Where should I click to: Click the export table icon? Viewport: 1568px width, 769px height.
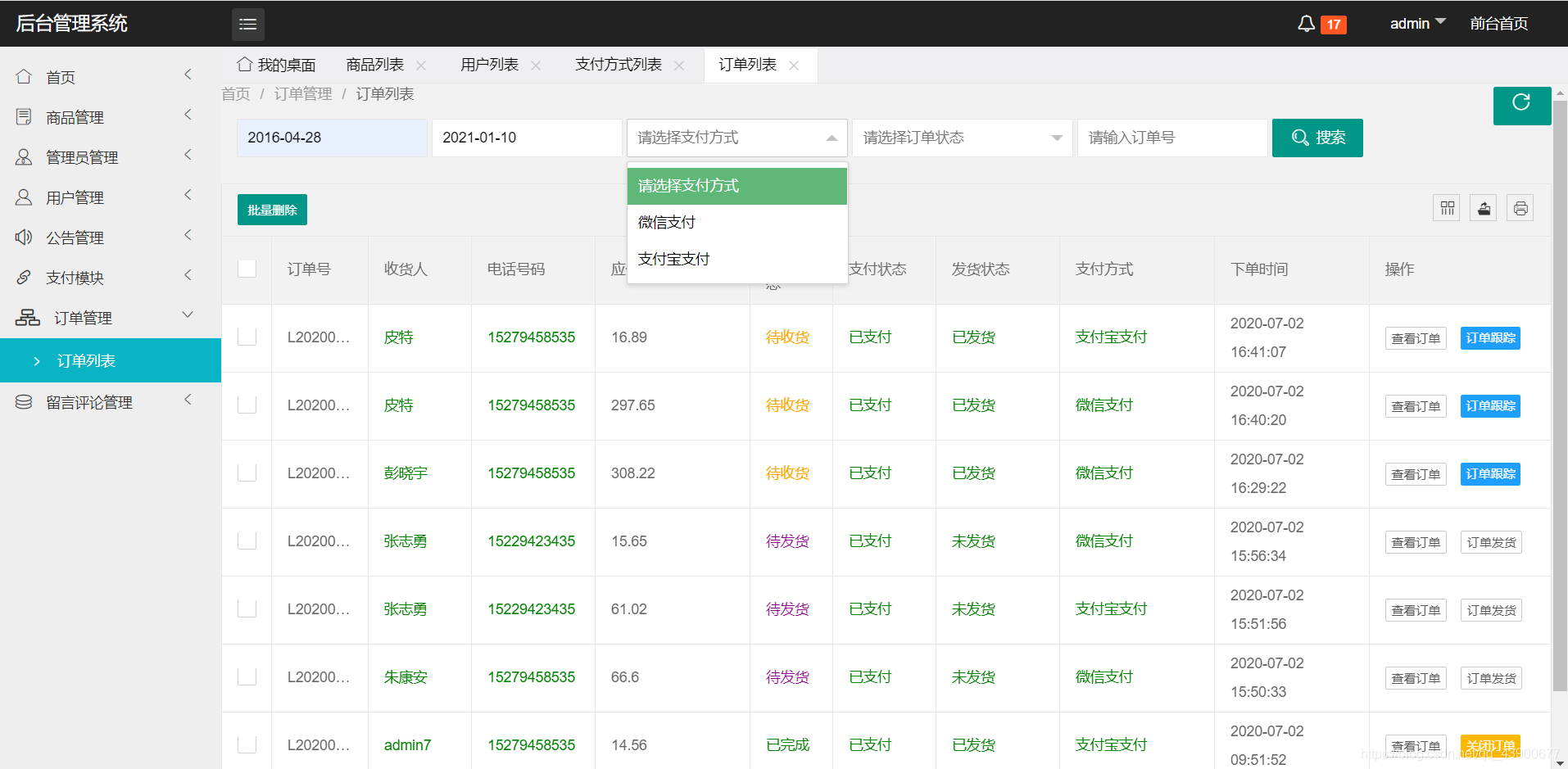click(1484, 208)
